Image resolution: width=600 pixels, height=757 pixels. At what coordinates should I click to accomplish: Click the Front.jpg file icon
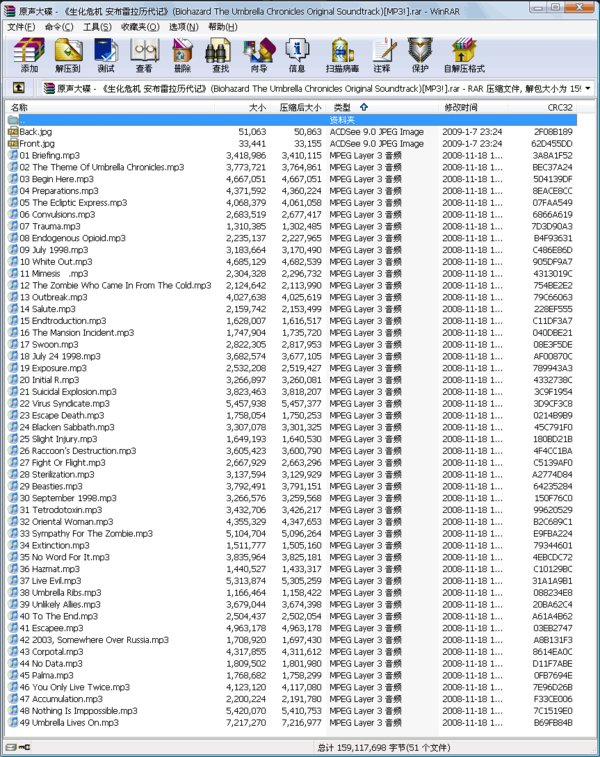click(13, 143)
